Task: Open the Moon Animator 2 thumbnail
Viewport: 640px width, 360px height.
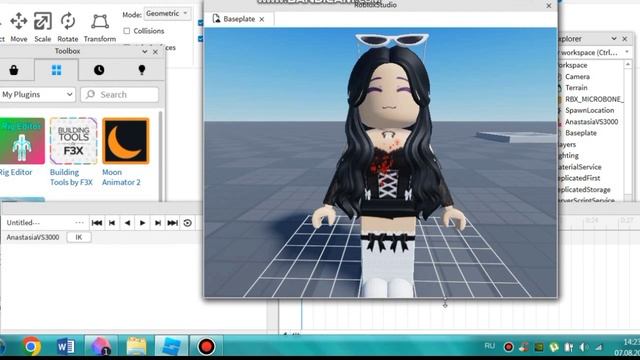Action: (126, 141)
